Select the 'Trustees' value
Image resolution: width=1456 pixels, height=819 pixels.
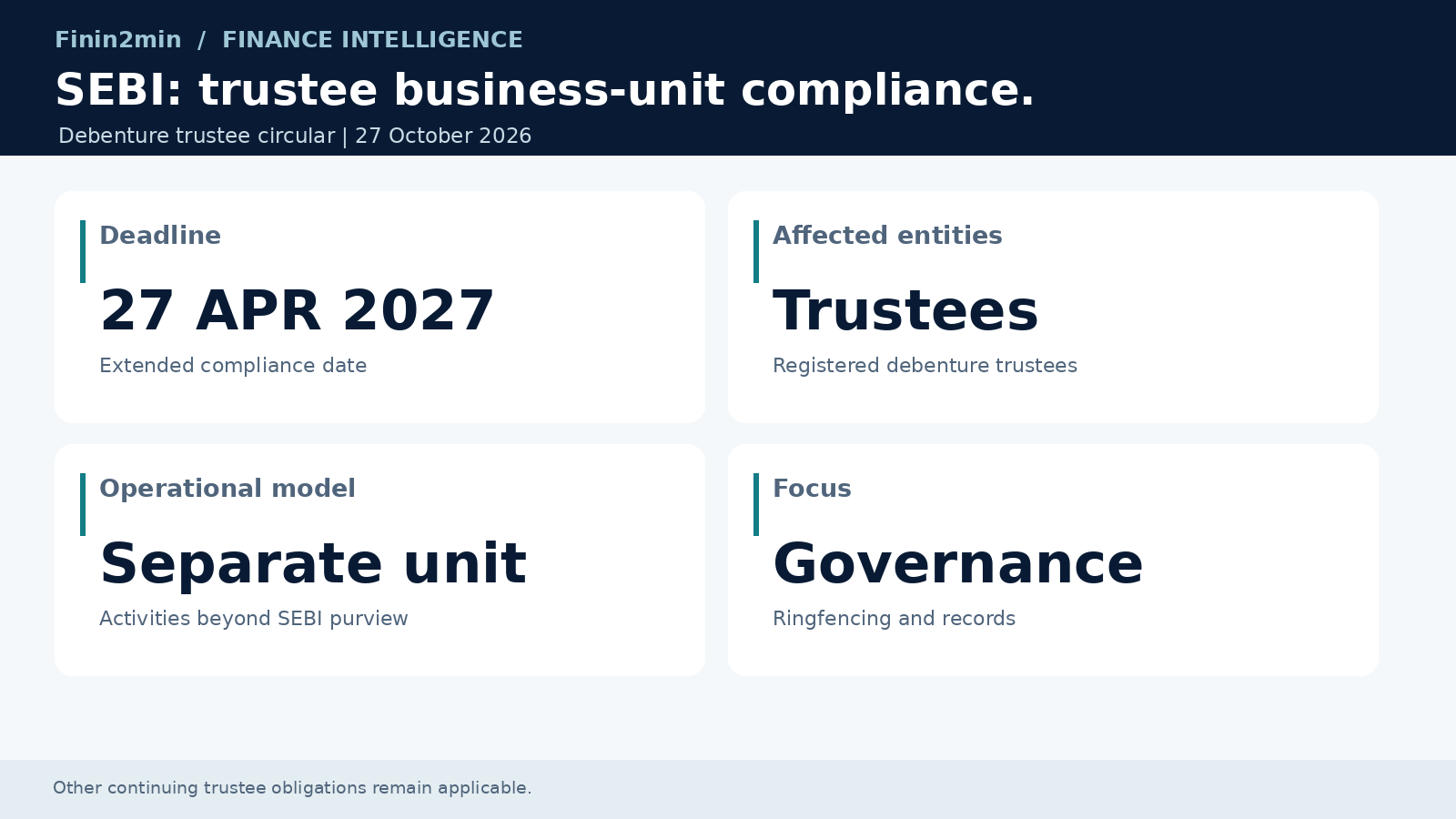click(905, 311)
